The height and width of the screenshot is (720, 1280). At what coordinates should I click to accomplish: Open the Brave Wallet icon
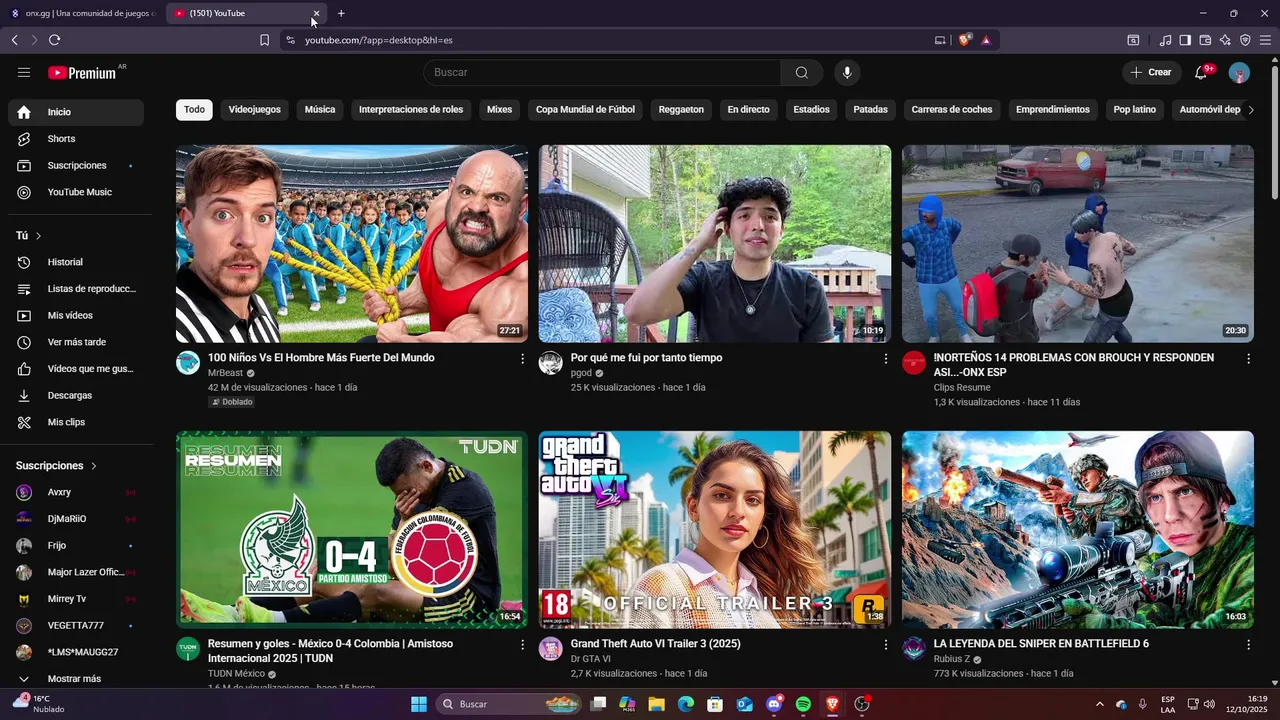tap(1205, 40)
